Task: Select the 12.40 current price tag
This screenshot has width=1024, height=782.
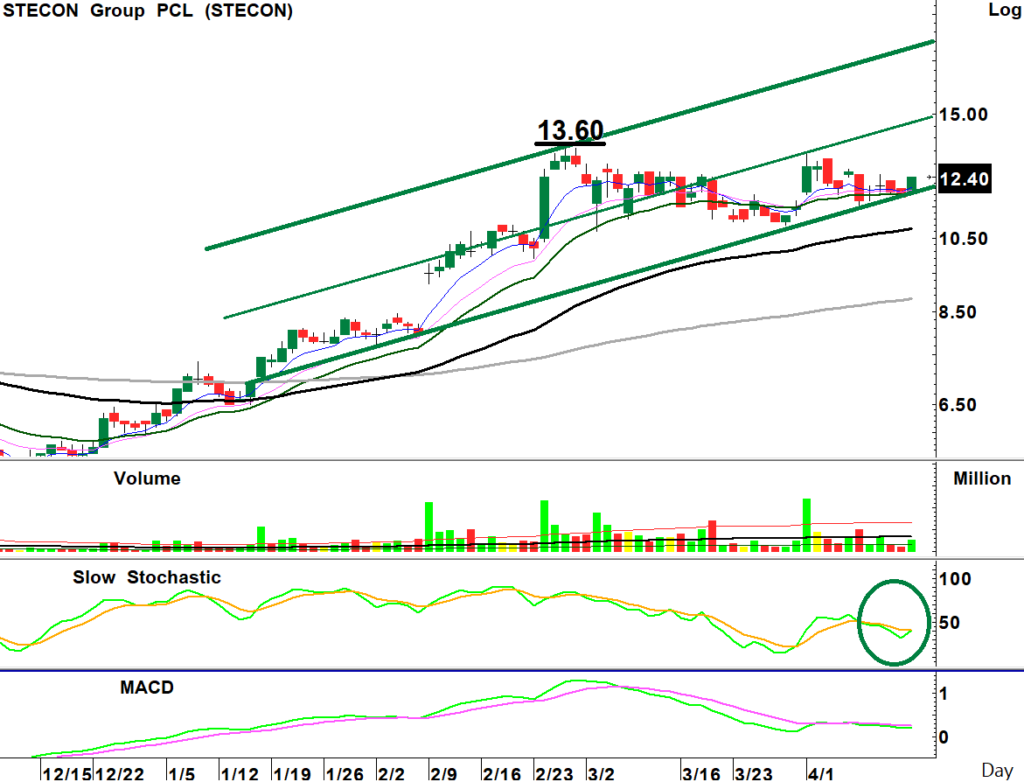Action: coord(965,180)
